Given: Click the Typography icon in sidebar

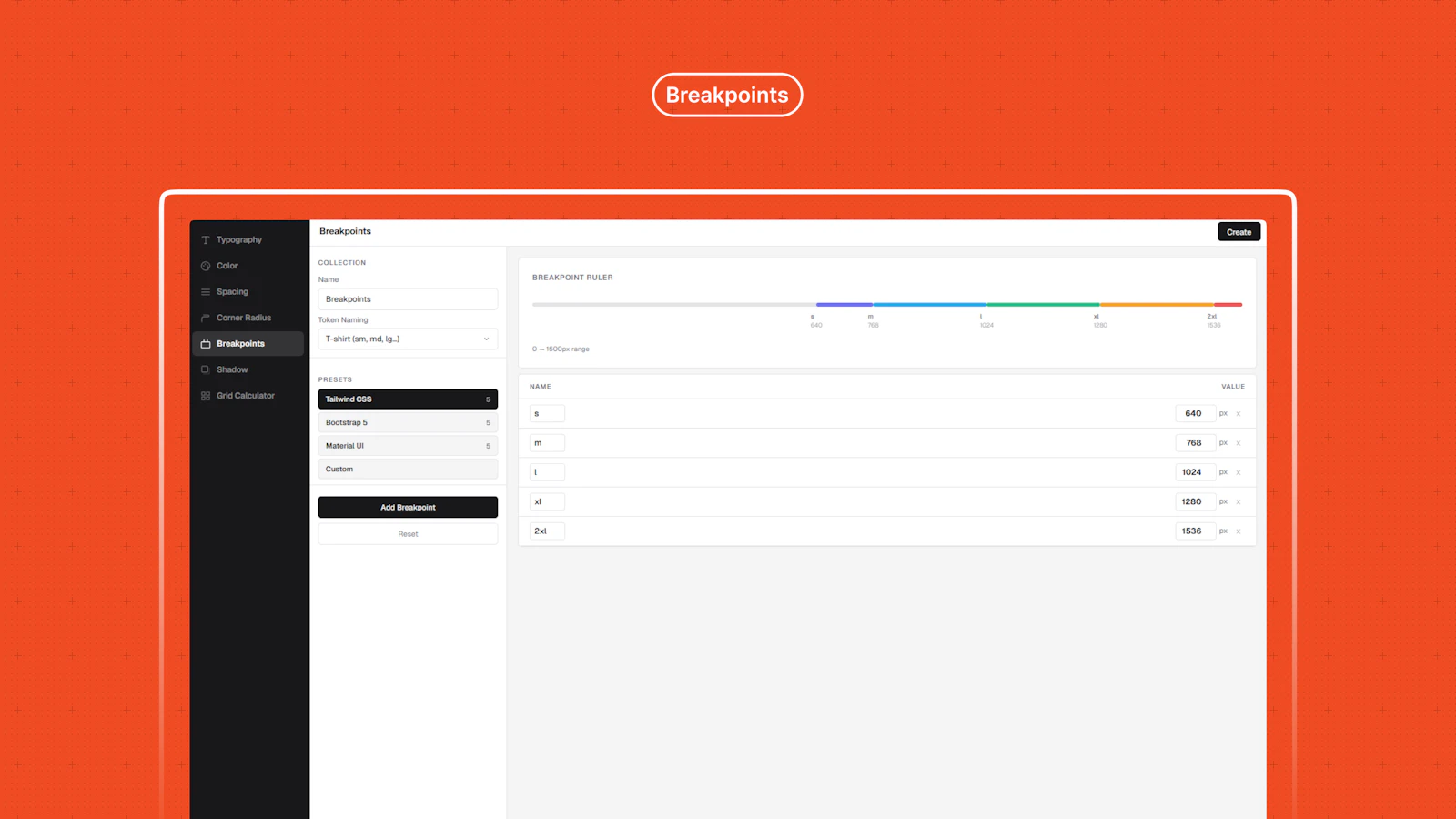Looking at the screenshot, I should (x=206, y=240).
